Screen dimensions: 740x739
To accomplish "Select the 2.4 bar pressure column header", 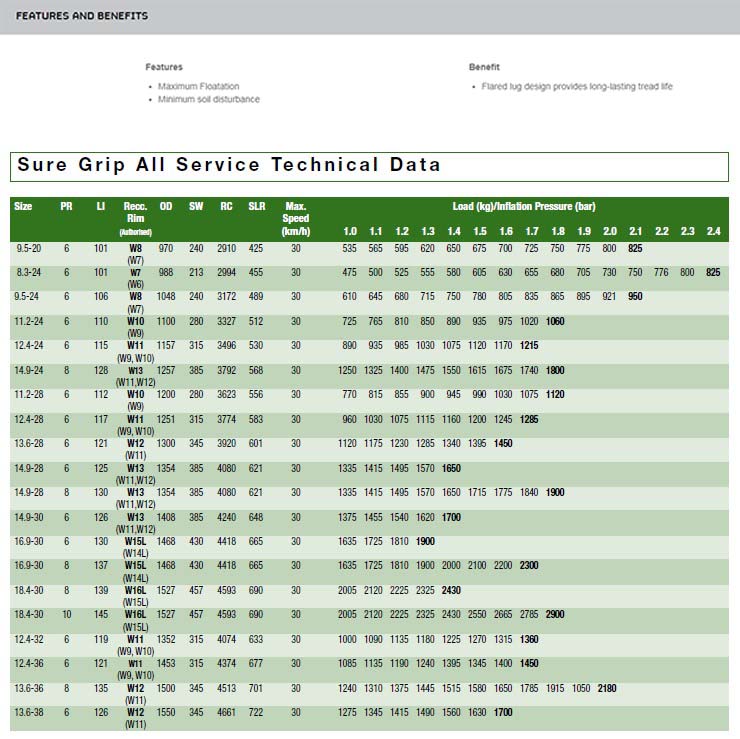I will pyautogui.click(x=713, y=232).
